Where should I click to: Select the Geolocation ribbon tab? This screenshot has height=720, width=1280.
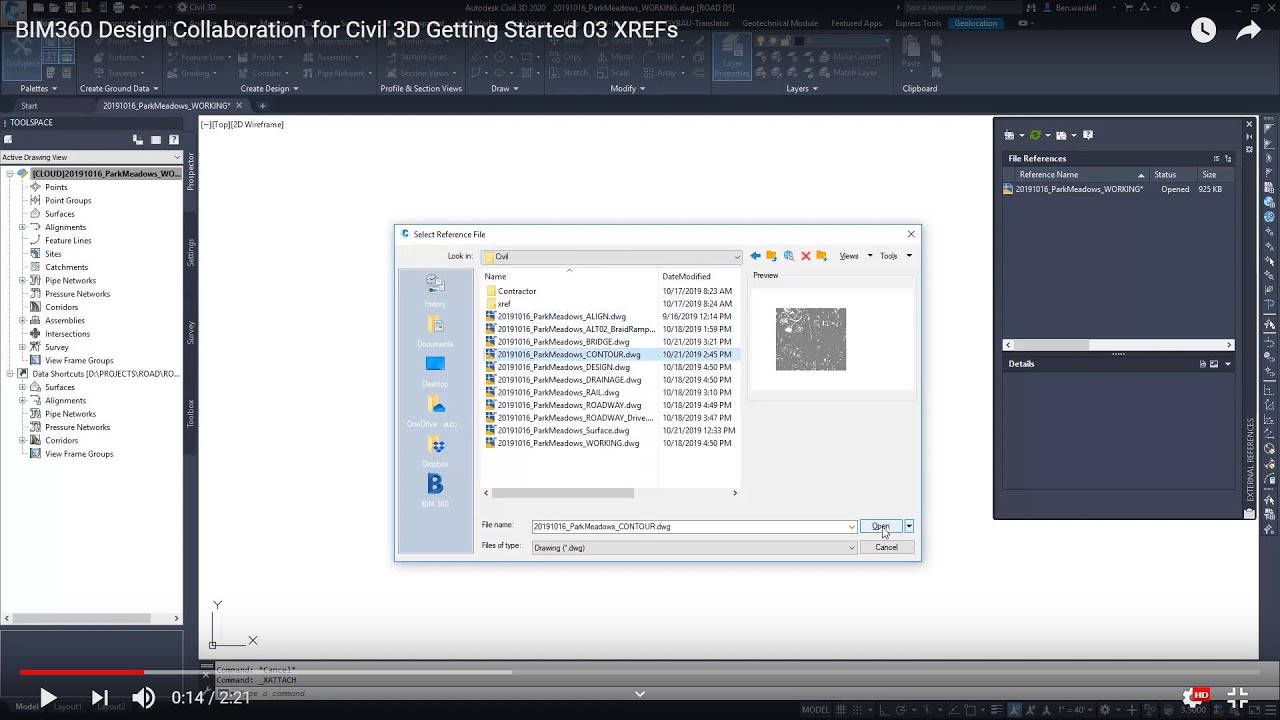(x=976, y=23)
